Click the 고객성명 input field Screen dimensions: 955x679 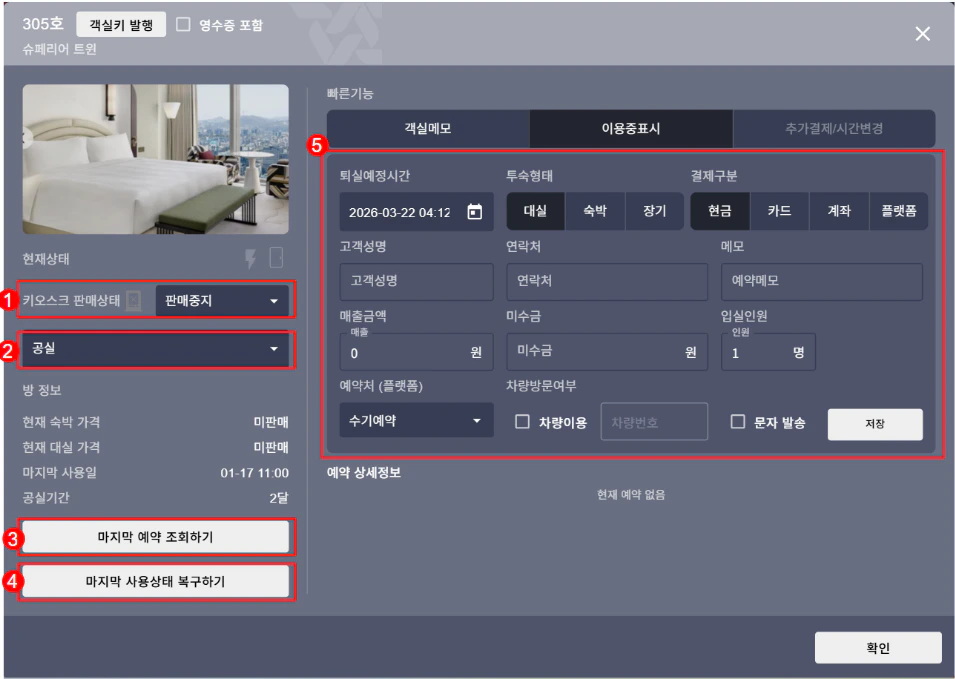417,281
